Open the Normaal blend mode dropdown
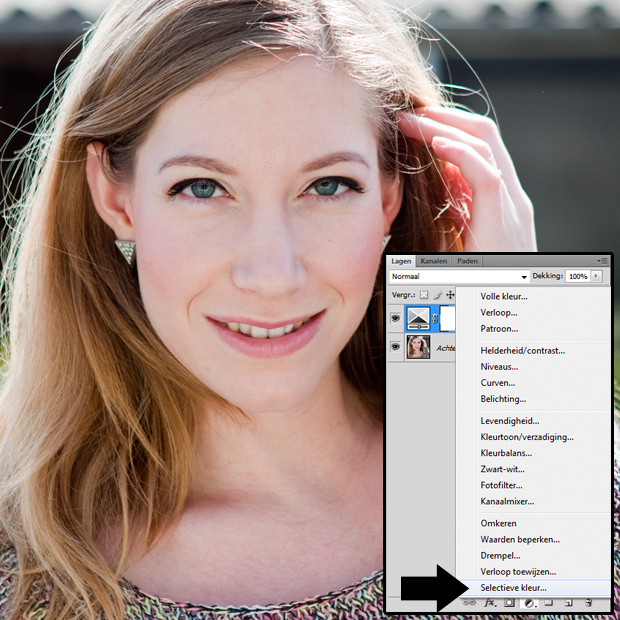Screen dimensions: 620x620 click(x=459, y=276)
